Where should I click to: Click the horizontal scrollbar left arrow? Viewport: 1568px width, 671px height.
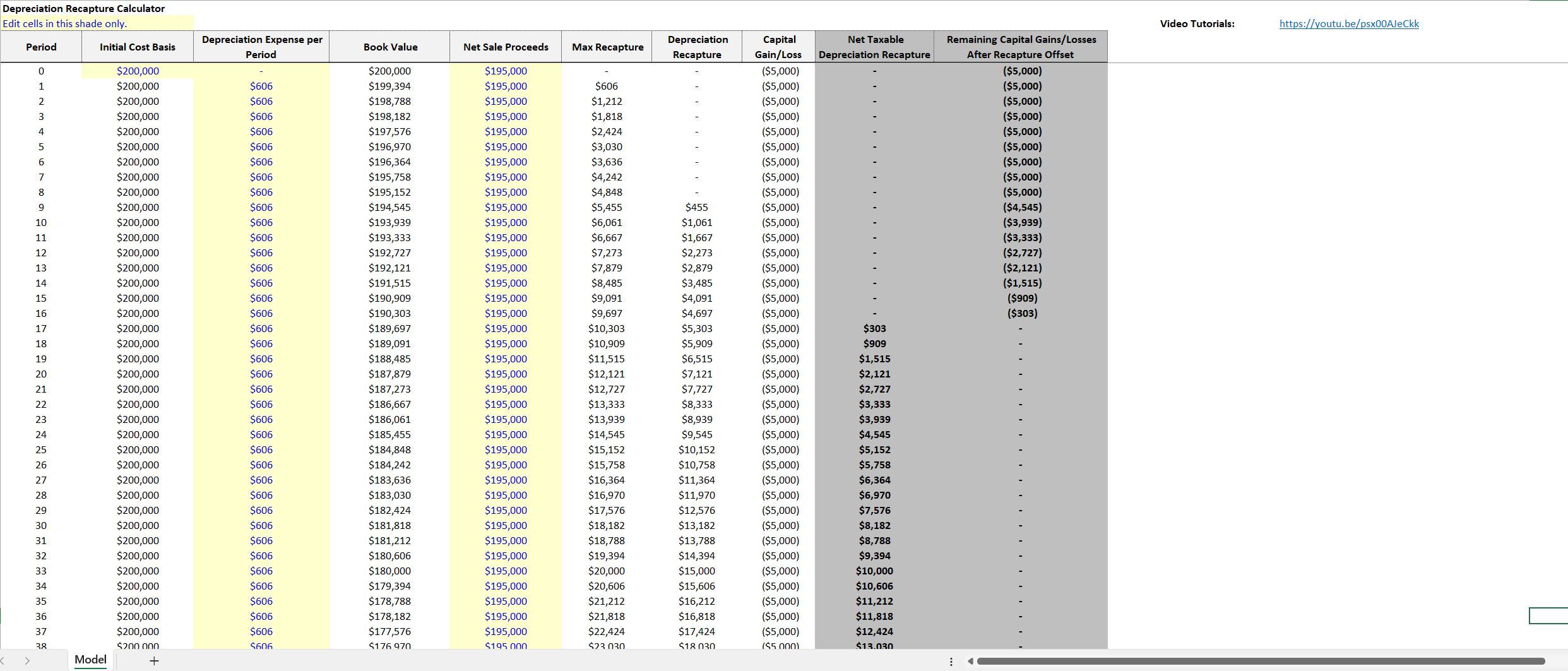pyautogui.click(x=970, y=661)
